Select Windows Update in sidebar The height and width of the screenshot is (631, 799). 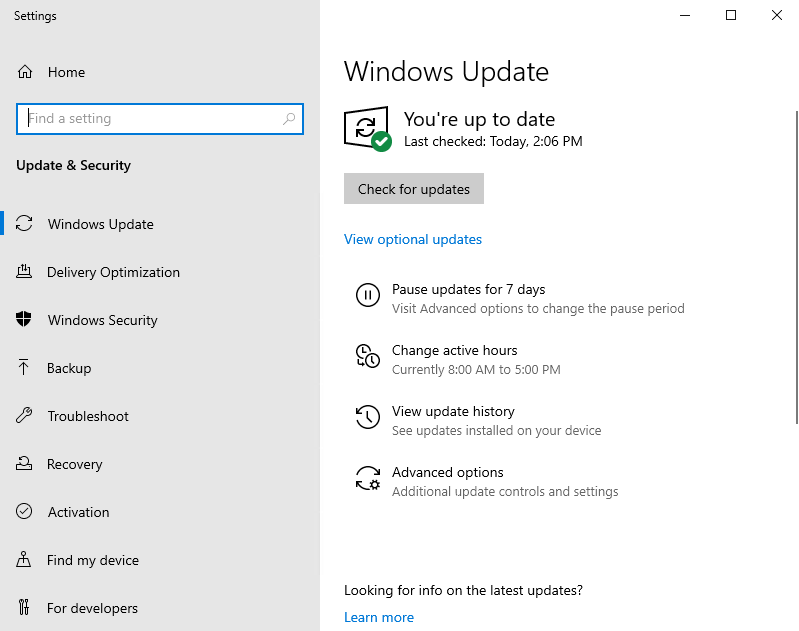click(x=100, y=224)
